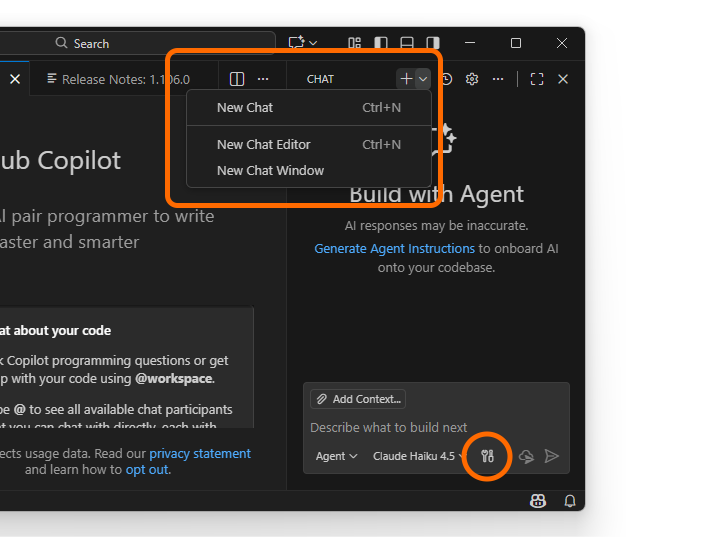Click the Build with Agent heading
Screen dimensions: 720x540
point(436,194)
